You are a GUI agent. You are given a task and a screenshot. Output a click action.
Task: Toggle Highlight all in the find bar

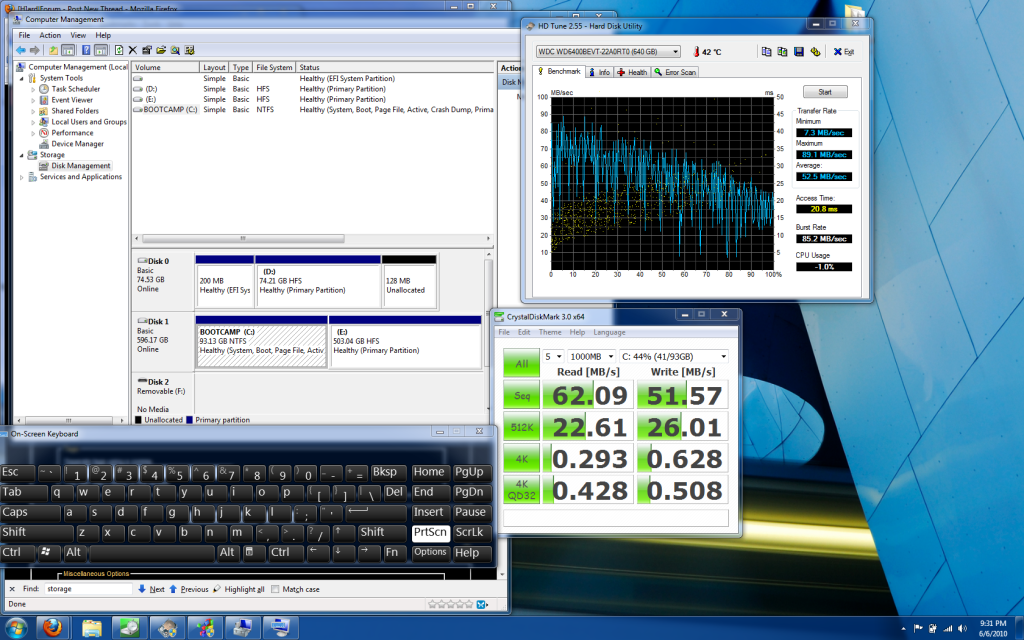click(239, 589)
